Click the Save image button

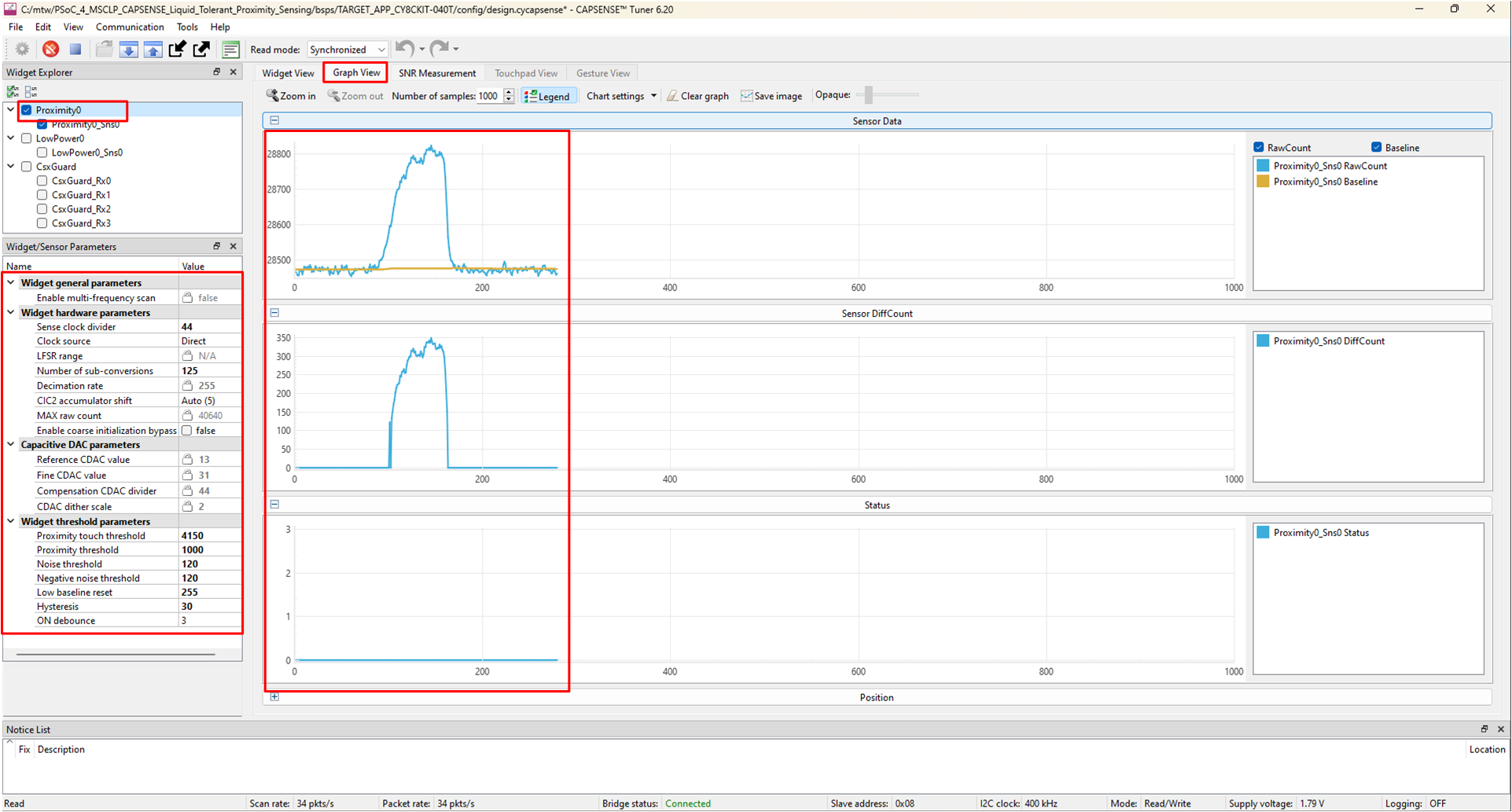[771, 96]
